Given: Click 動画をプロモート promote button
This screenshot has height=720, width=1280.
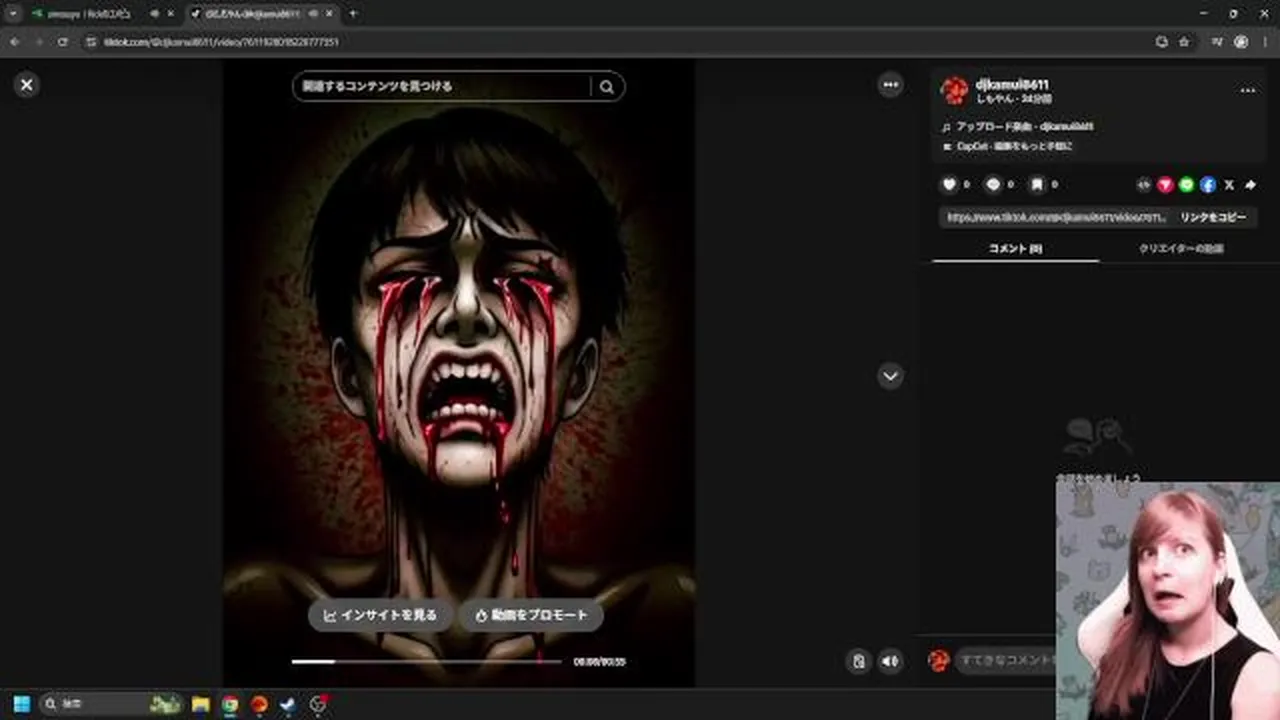Looking at the screenshot, I should [531, 615].
